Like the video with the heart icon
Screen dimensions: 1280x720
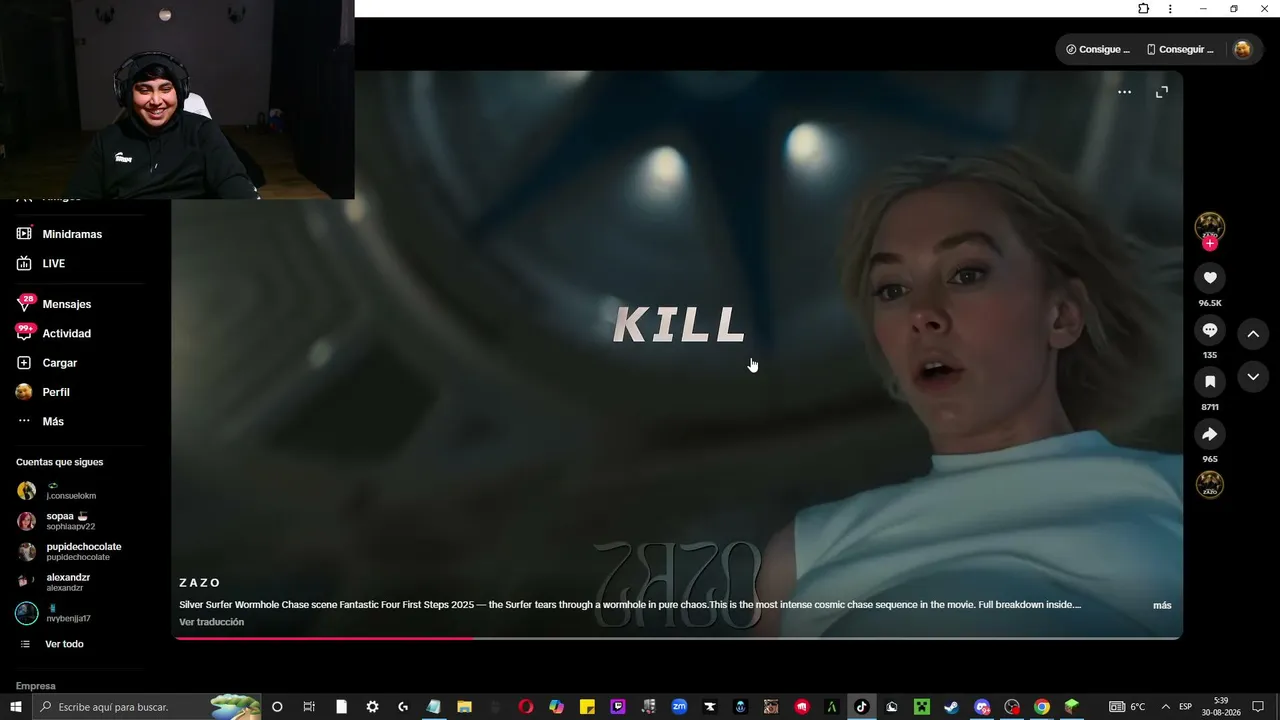click(x=1210, y=278)
